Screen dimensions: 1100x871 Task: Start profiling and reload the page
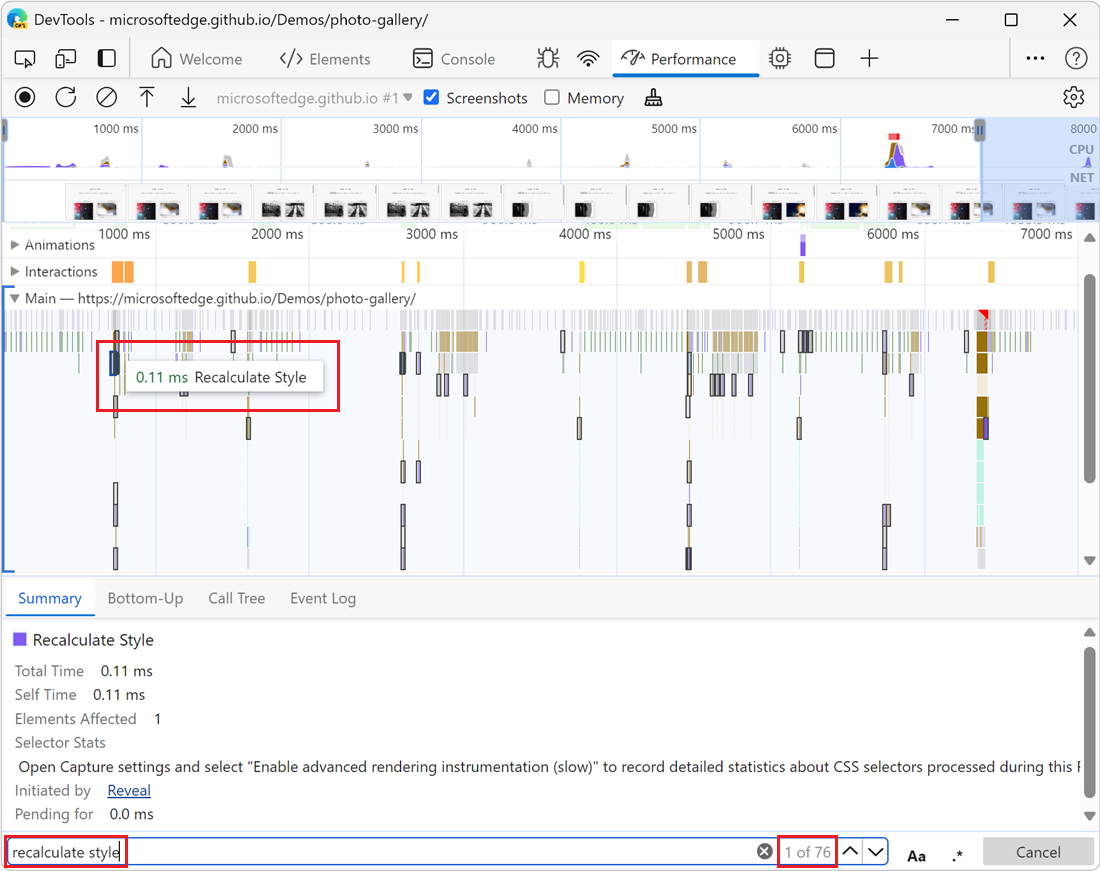tap(66, 97)
